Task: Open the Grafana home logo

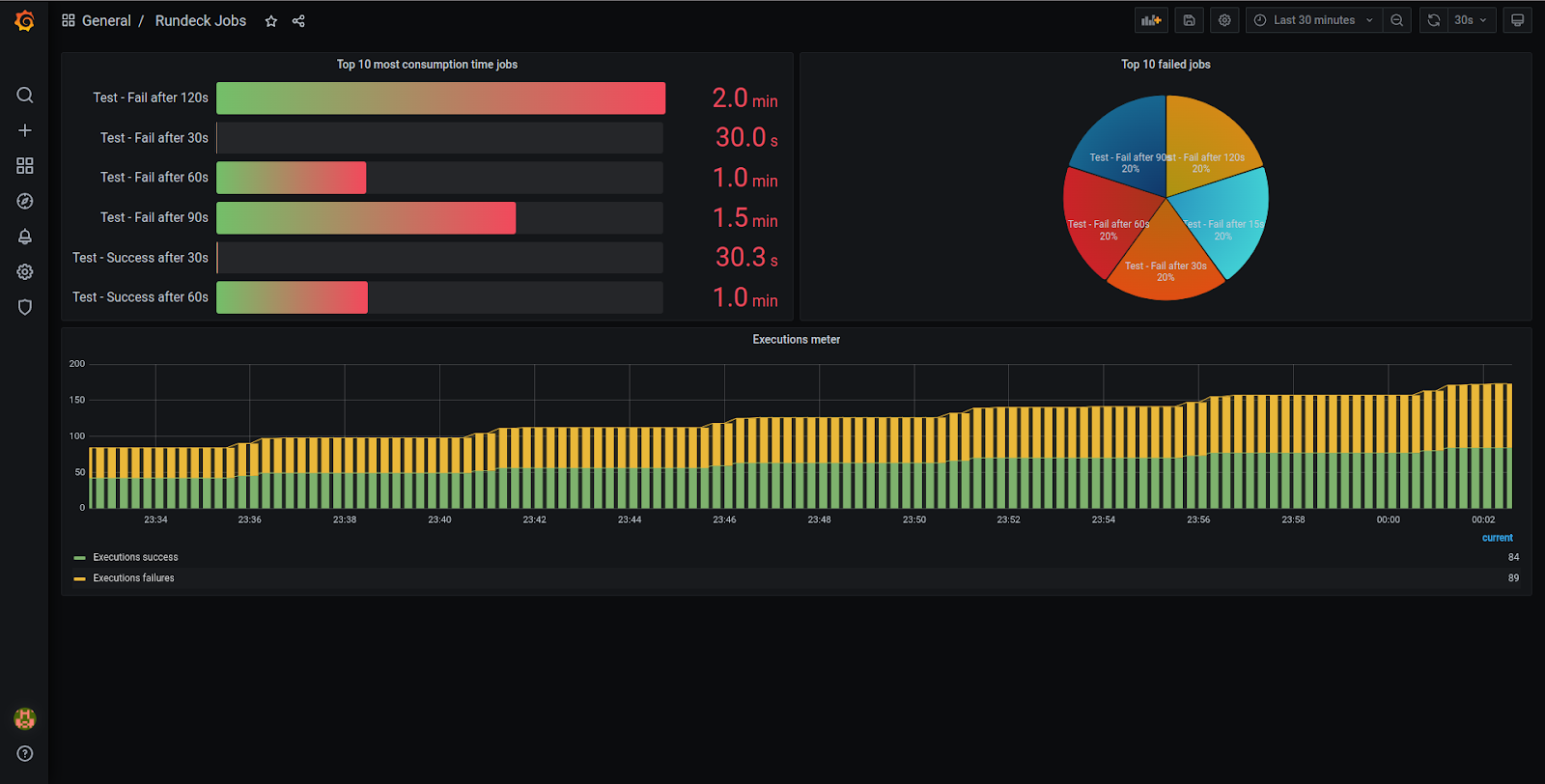Action: pyautogui.click(x=25, y=20)
